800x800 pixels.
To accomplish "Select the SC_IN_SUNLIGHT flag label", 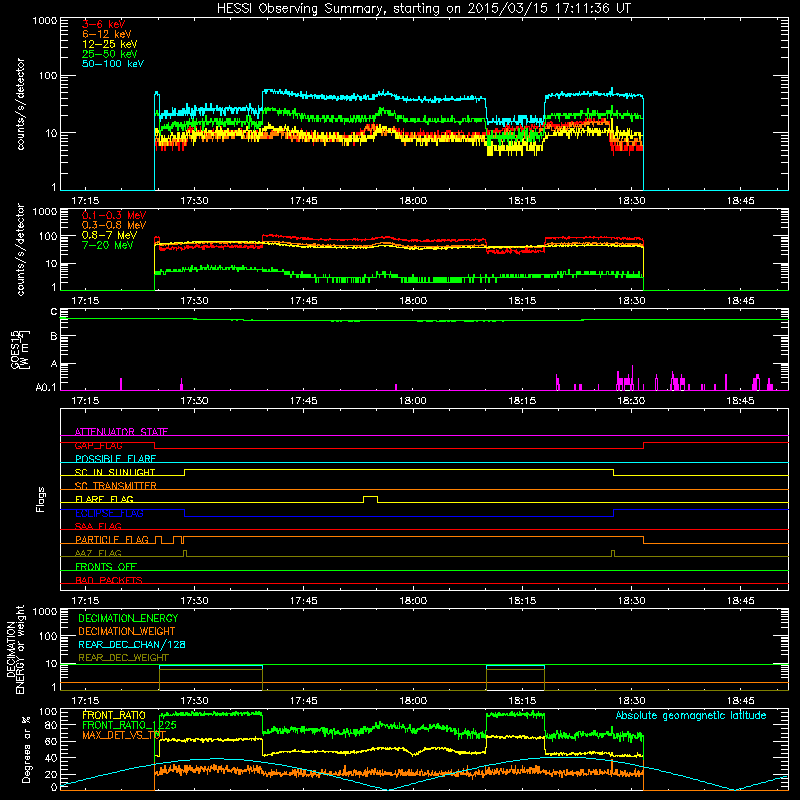I will (115, 472).
